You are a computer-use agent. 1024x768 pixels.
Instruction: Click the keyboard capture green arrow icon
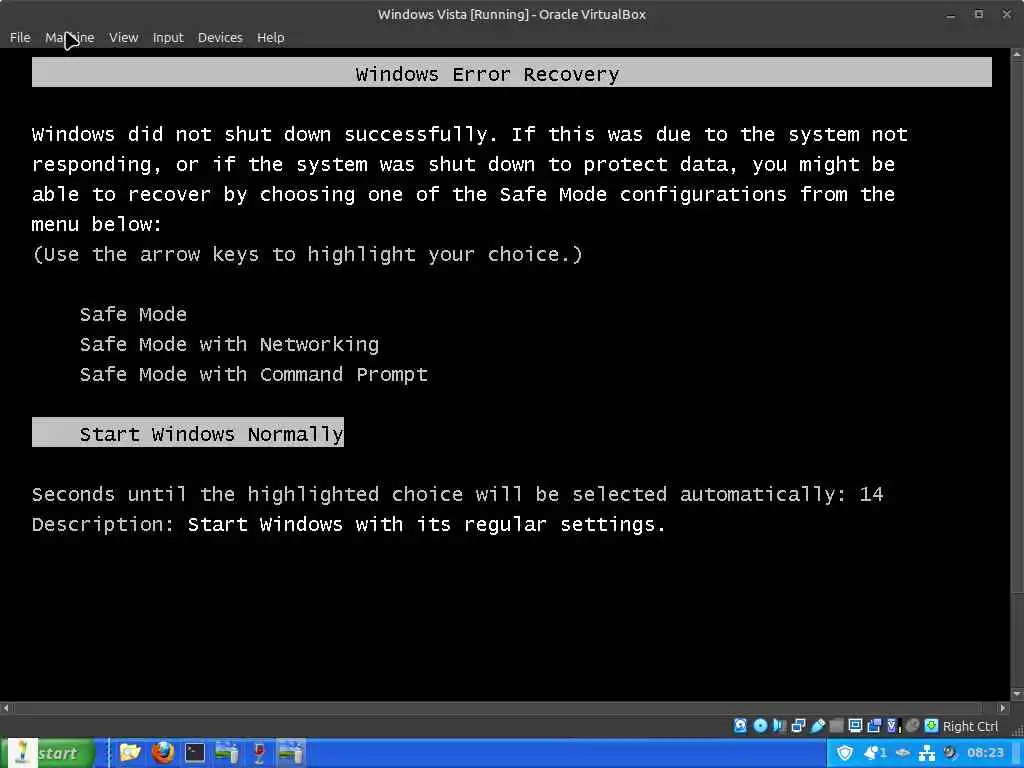point(931,726)
